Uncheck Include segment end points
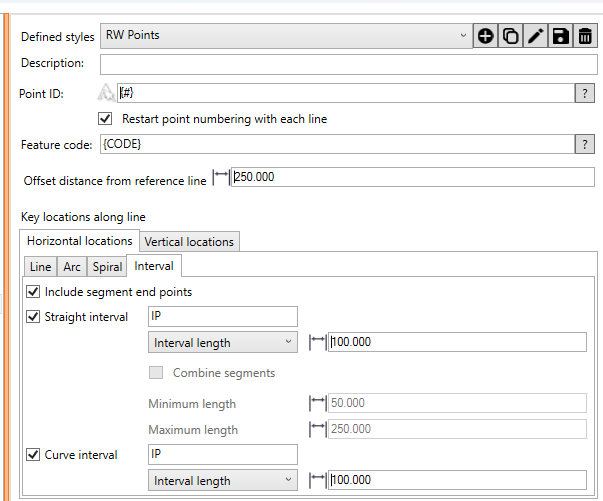 (x=35, y=292)
